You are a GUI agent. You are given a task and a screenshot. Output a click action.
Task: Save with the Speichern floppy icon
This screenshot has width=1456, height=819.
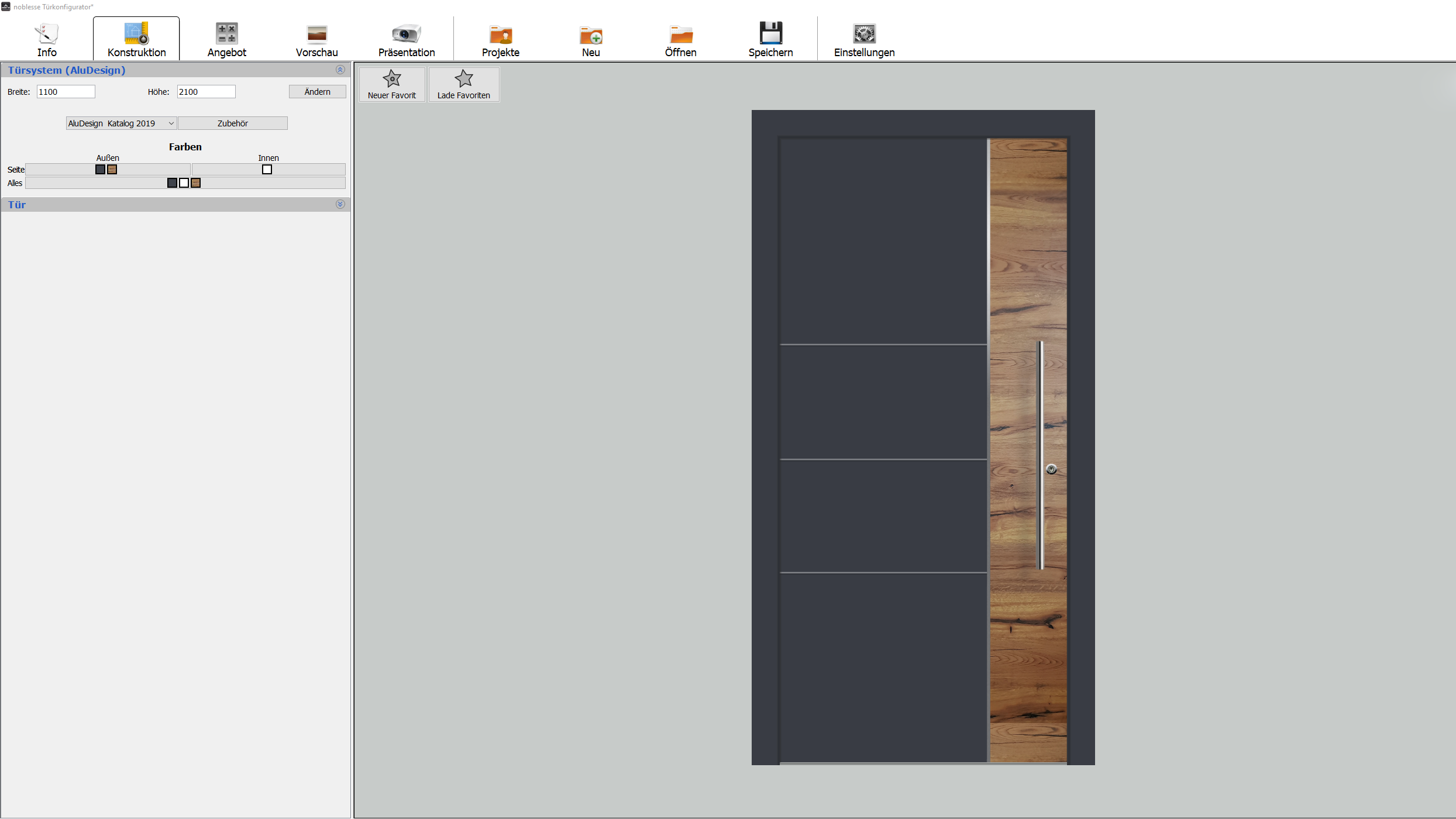coord(770,34)
